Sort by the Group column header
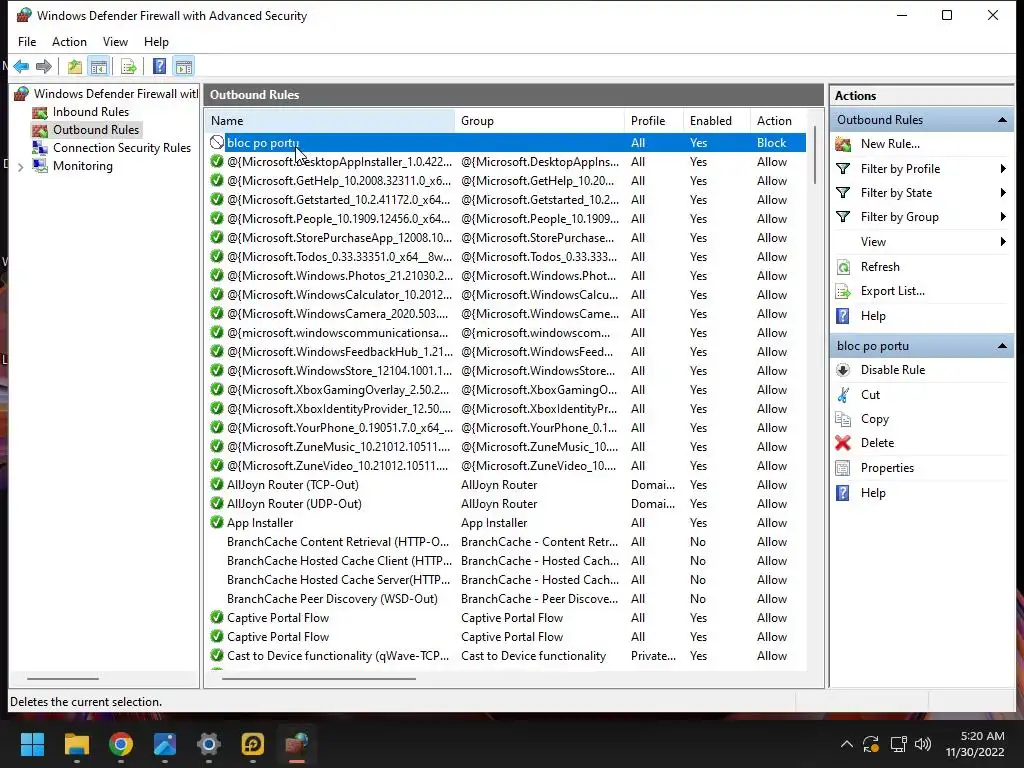This screenshot has height=768, width=1024. point(539,121)
